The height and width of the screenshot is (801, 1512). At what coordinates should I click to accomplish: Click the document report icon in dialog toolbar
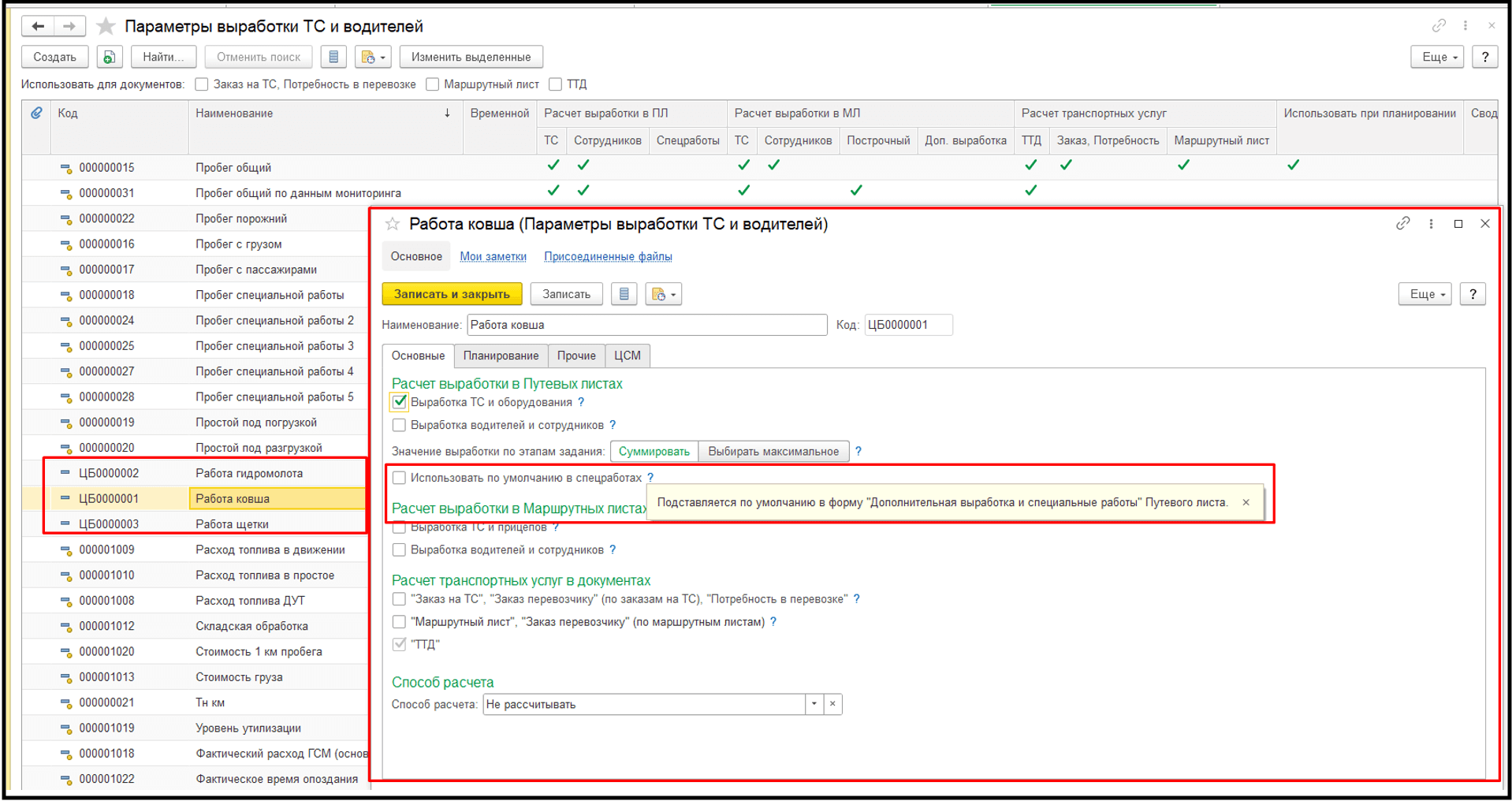[624, 294]
